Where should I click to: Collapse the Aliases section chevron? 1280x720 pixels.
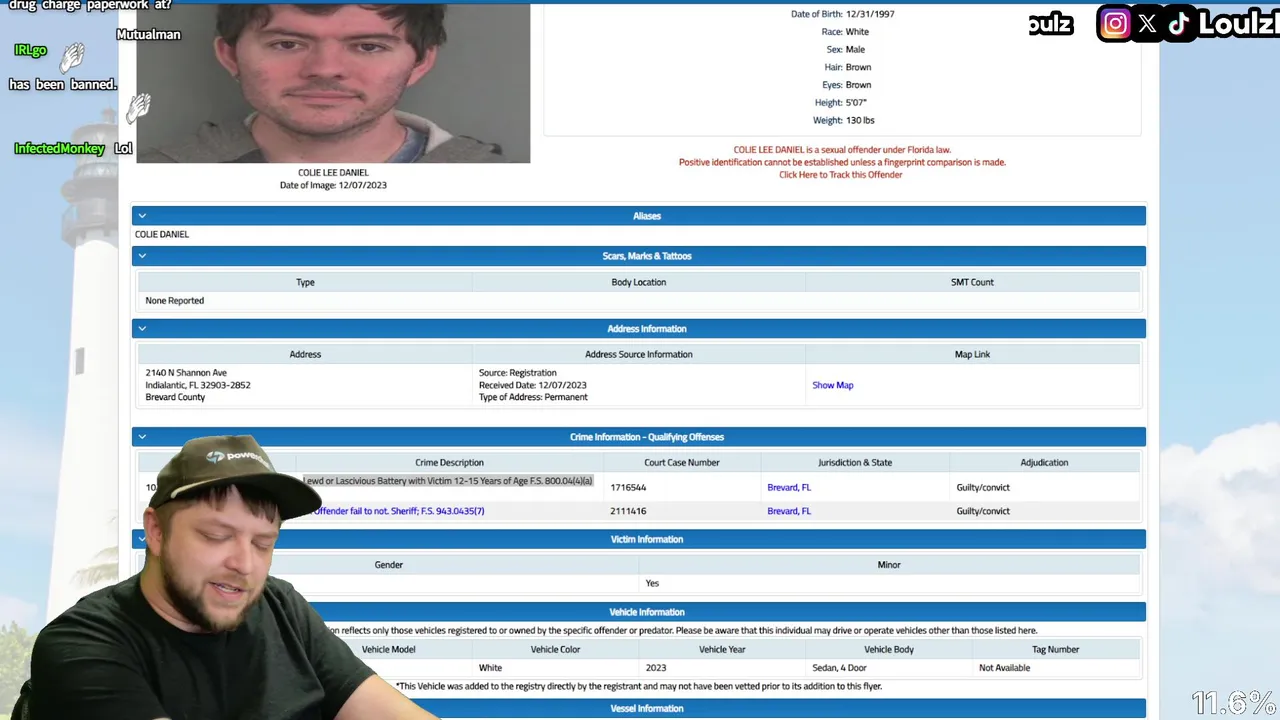tap(142, 216)
